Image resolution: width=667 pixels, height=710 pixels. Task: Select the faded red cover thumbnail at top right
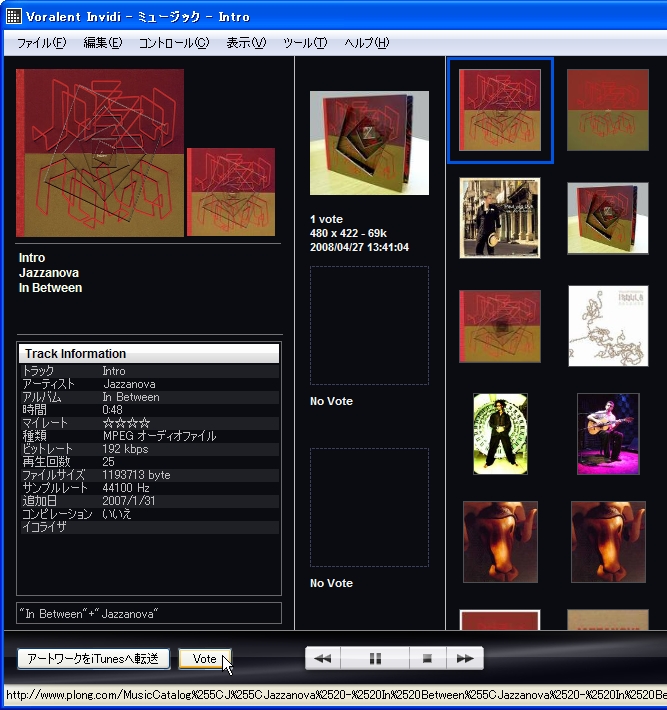tap(608, 110)
